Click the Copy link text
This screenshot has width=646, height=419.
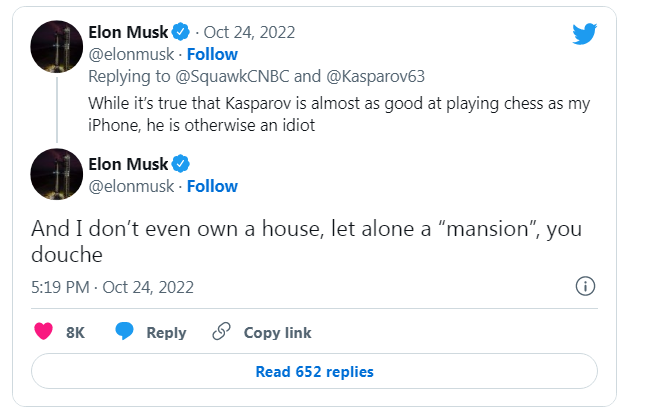[277, 332]
